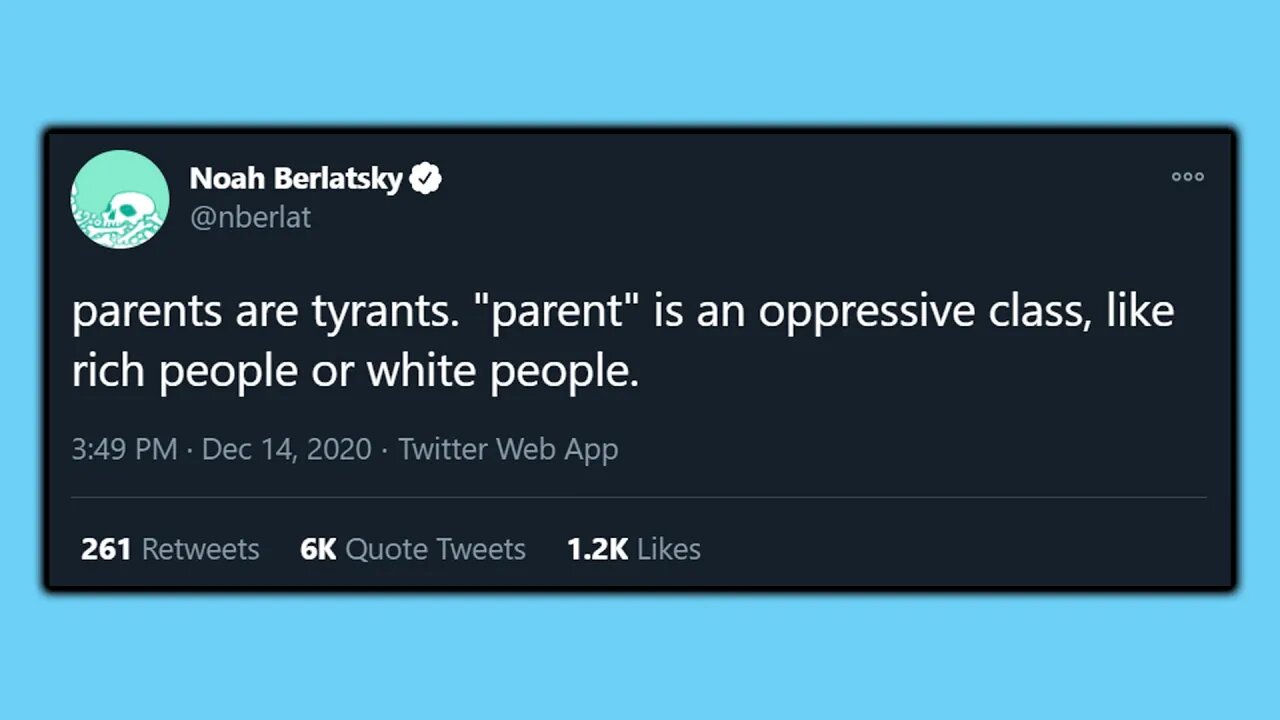Click the tweet line "rich people or white people."

[x=355, y=372]
